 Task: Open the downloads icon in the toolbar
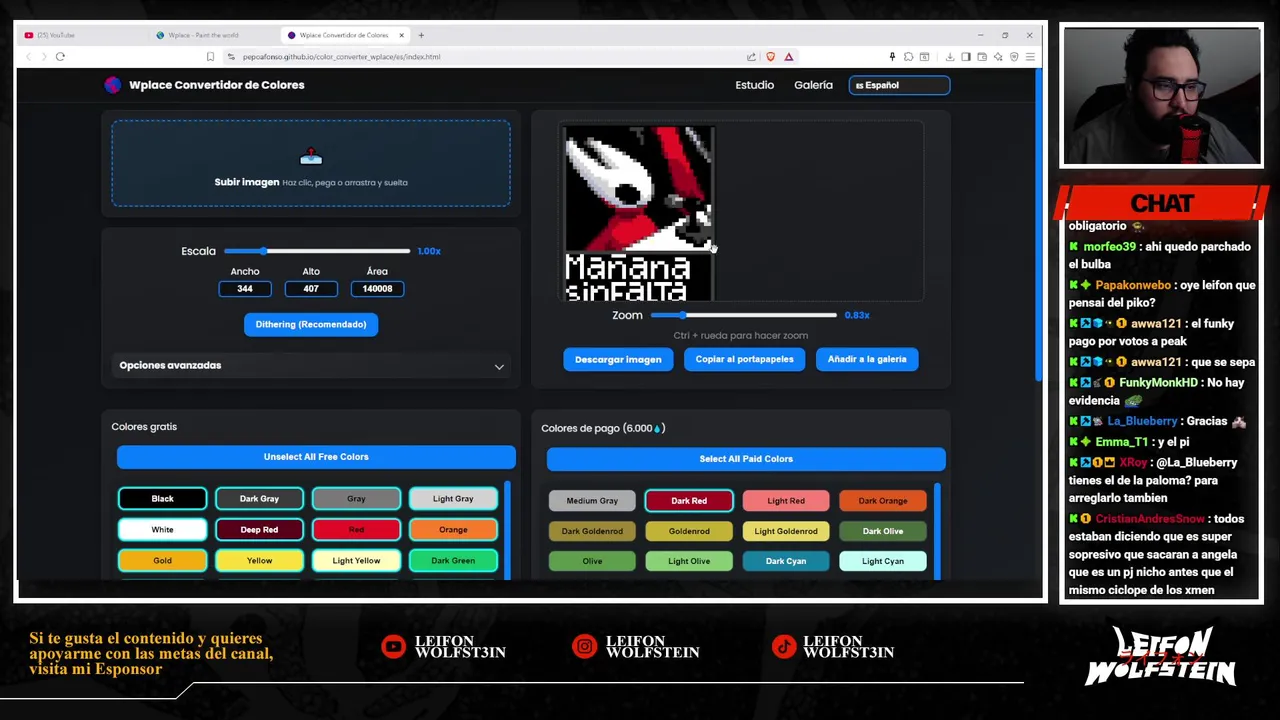tap(949, 57)
